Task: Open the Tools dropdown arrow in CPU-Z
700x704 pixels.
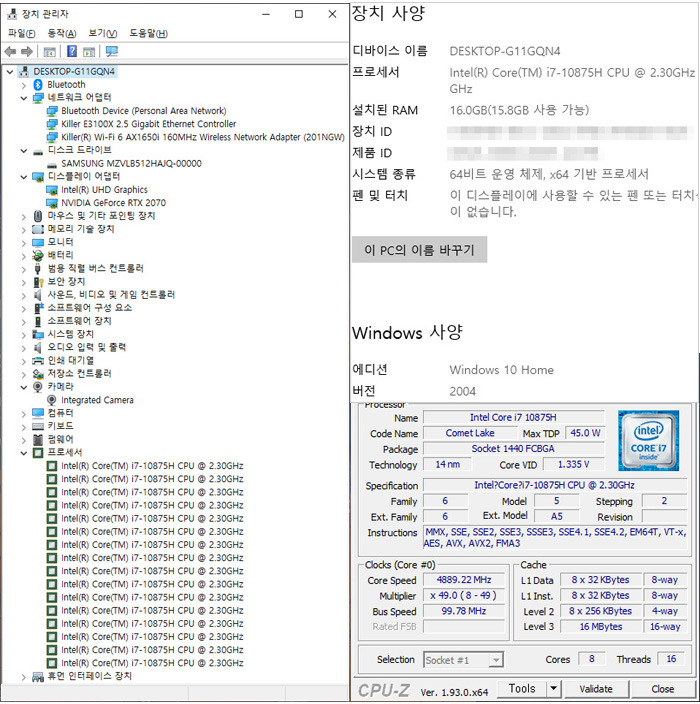Action: pyautogui.click(x=553, y=689)
